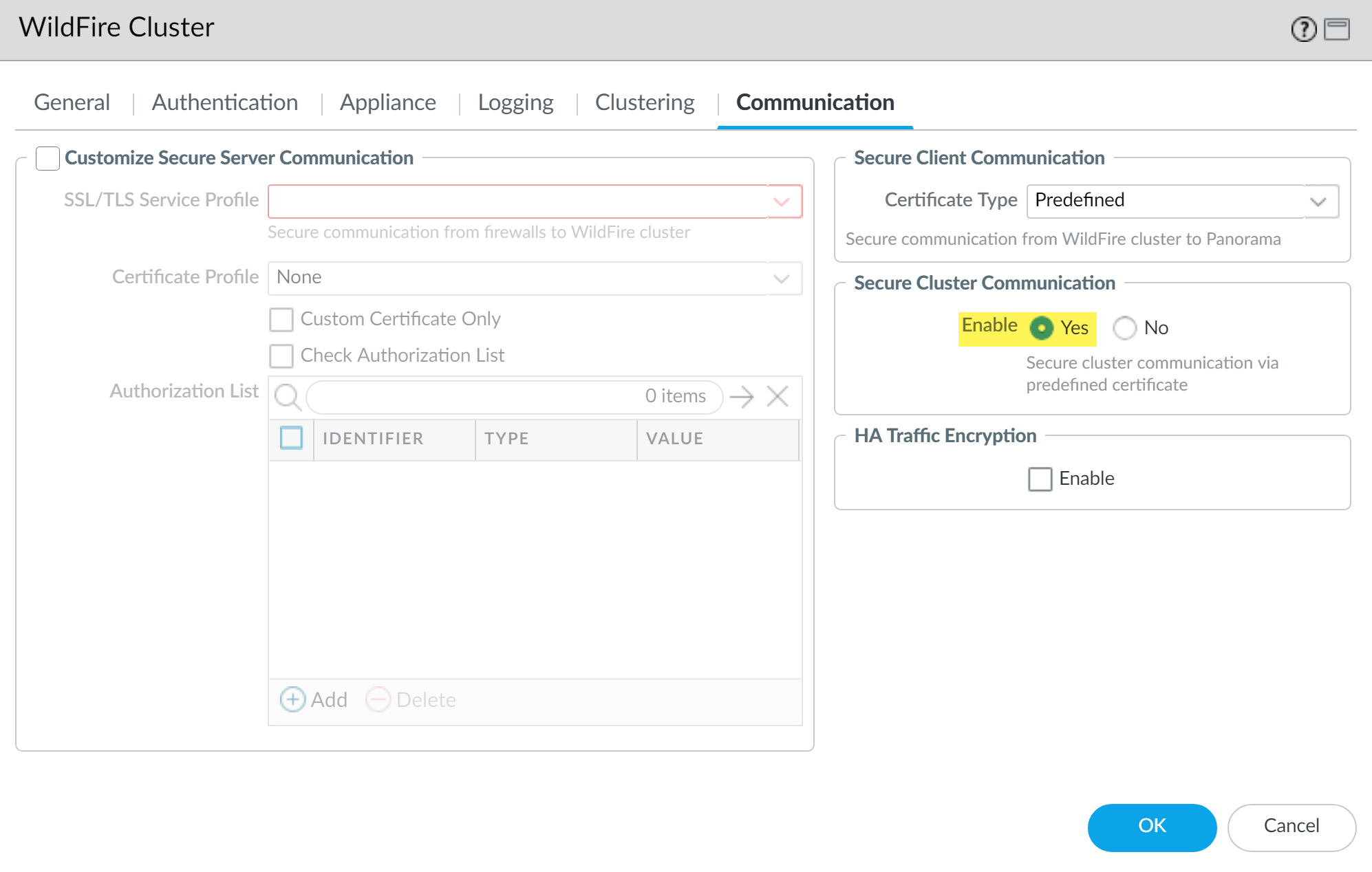The width and height of the screenshot is (1372, 872).
Task: Tick Custom Certificate Only checkbox
Action: pos(281,319)
